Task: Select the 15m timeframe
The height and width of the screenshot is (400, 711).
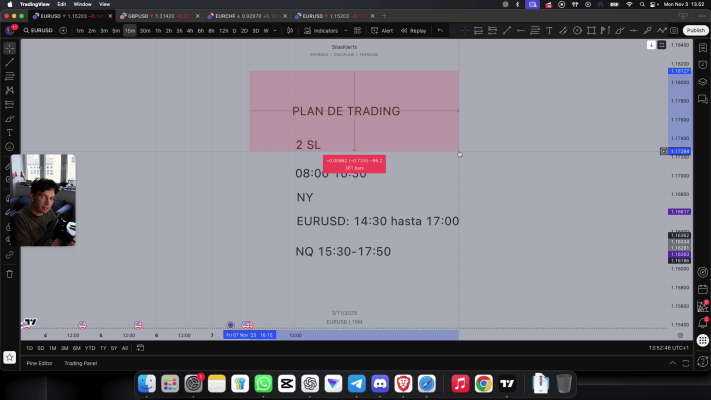Action: 130,31
